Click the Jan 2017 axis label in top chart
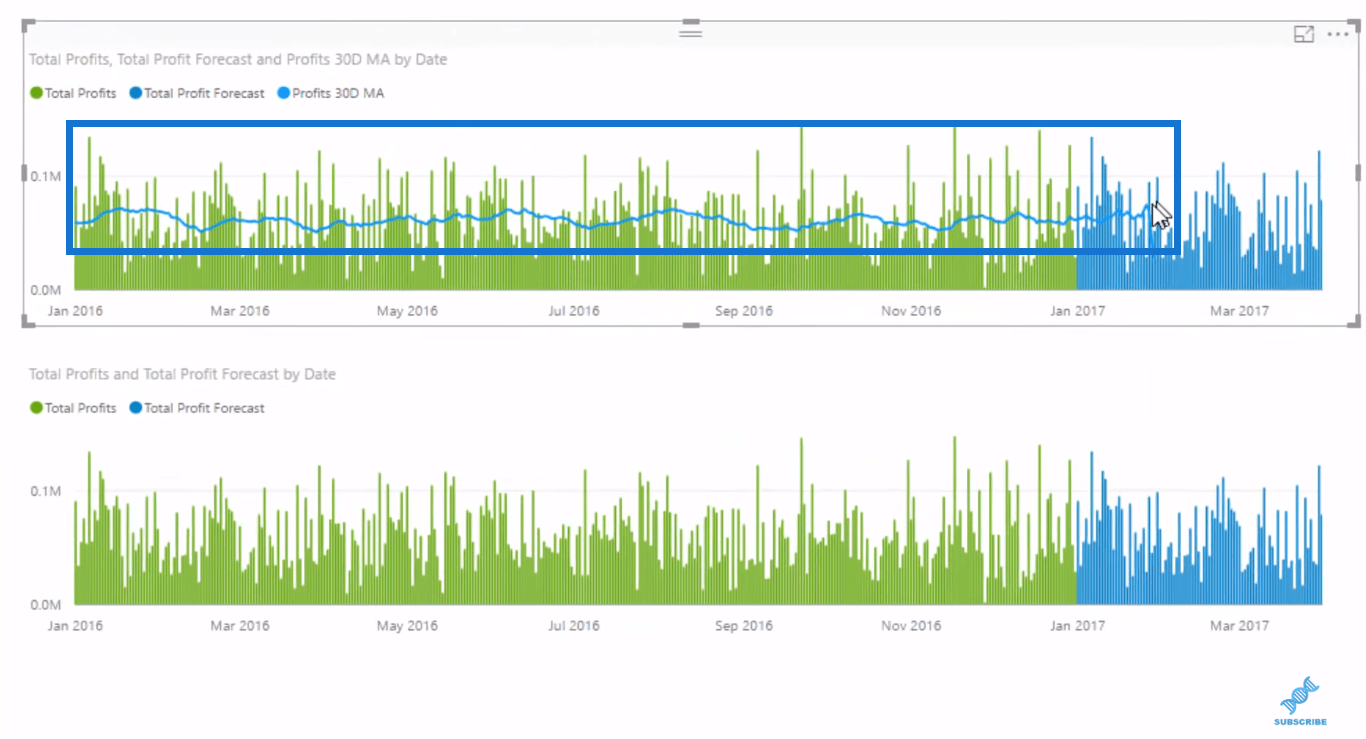This screenshot has width=1366, height=739. [1077, 311]
